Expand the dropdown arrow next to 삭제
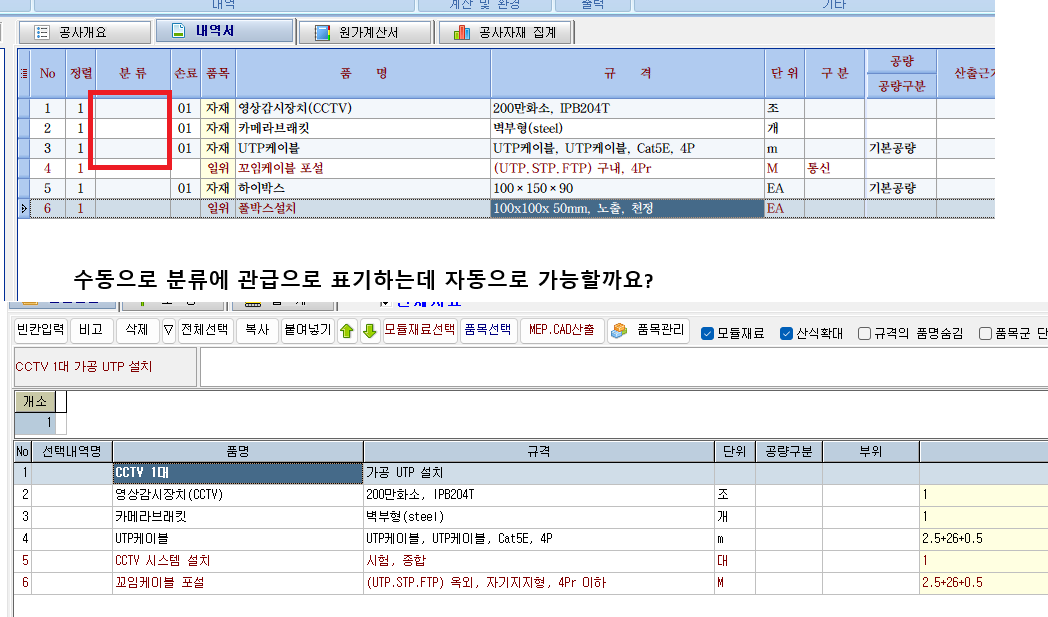Image resolution: width=1048 pixels, height=617 pixels. tap(168, 331)
